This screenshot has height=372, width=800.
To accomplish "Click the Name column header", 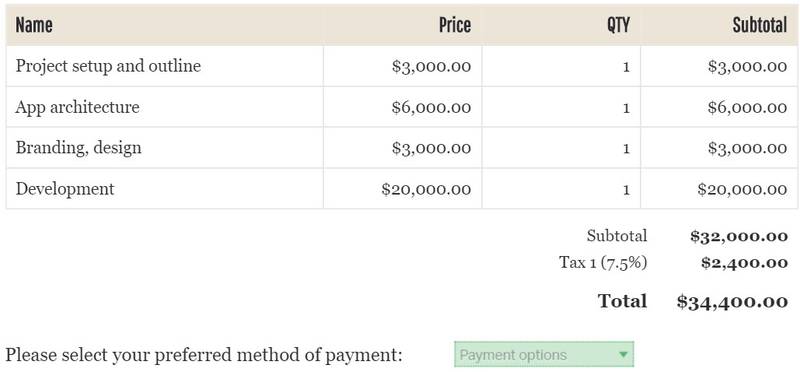I will [34, 24].
